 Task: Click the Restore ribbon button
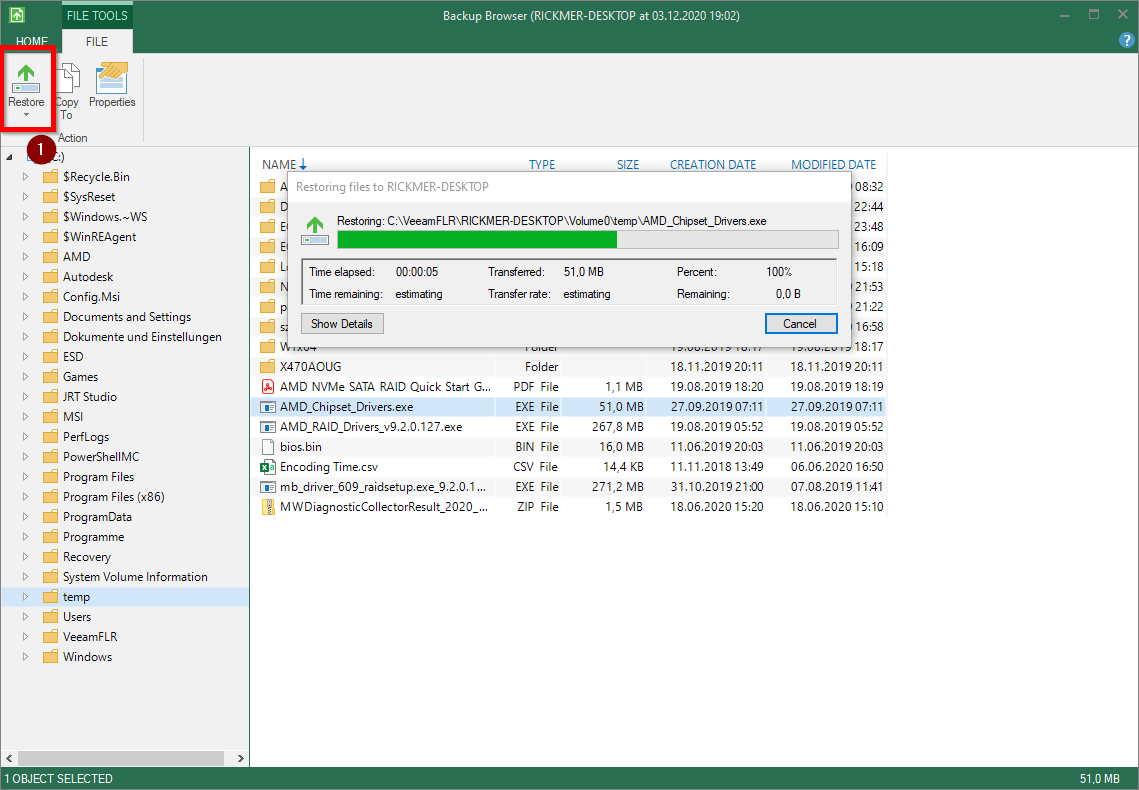26,89
